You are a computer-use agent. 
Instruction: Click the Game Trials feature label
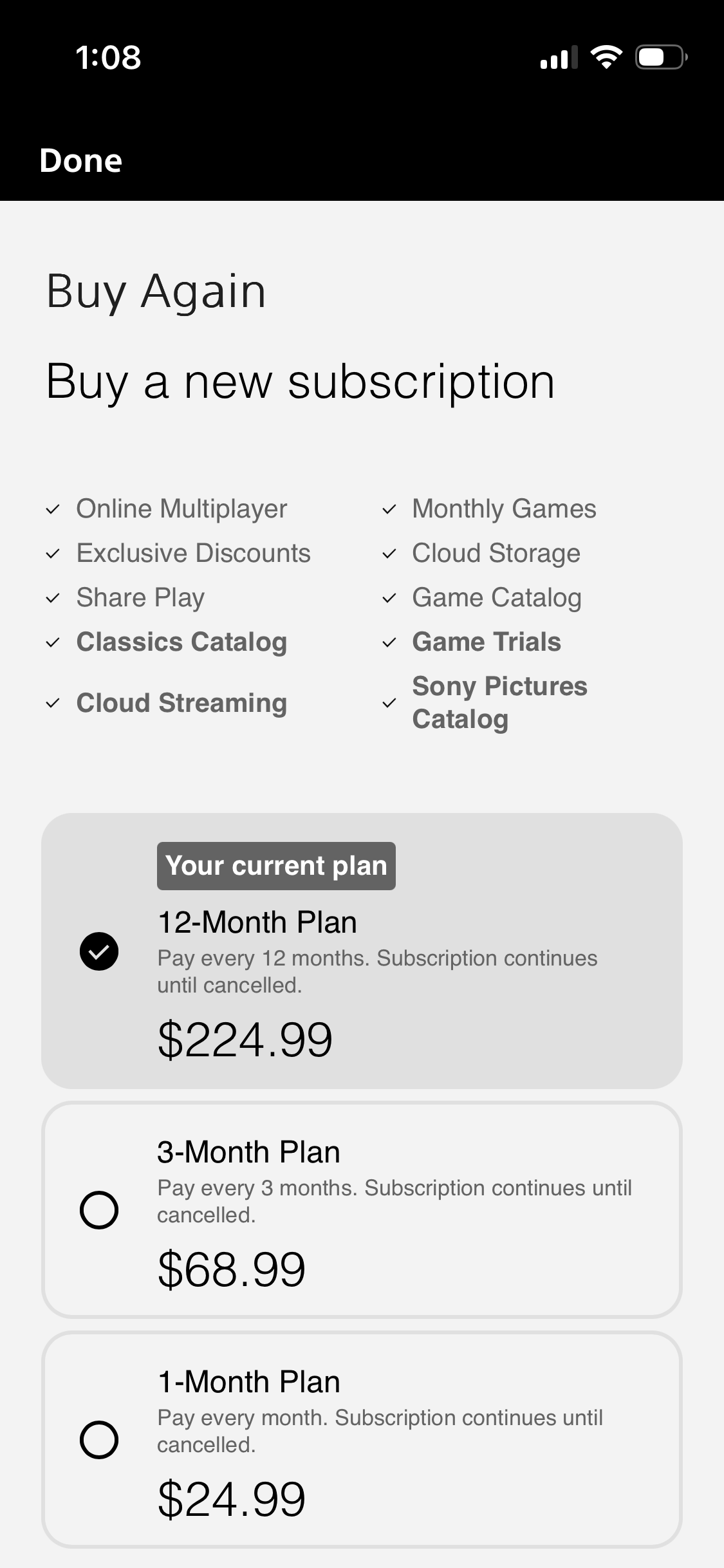pos(487,642)
